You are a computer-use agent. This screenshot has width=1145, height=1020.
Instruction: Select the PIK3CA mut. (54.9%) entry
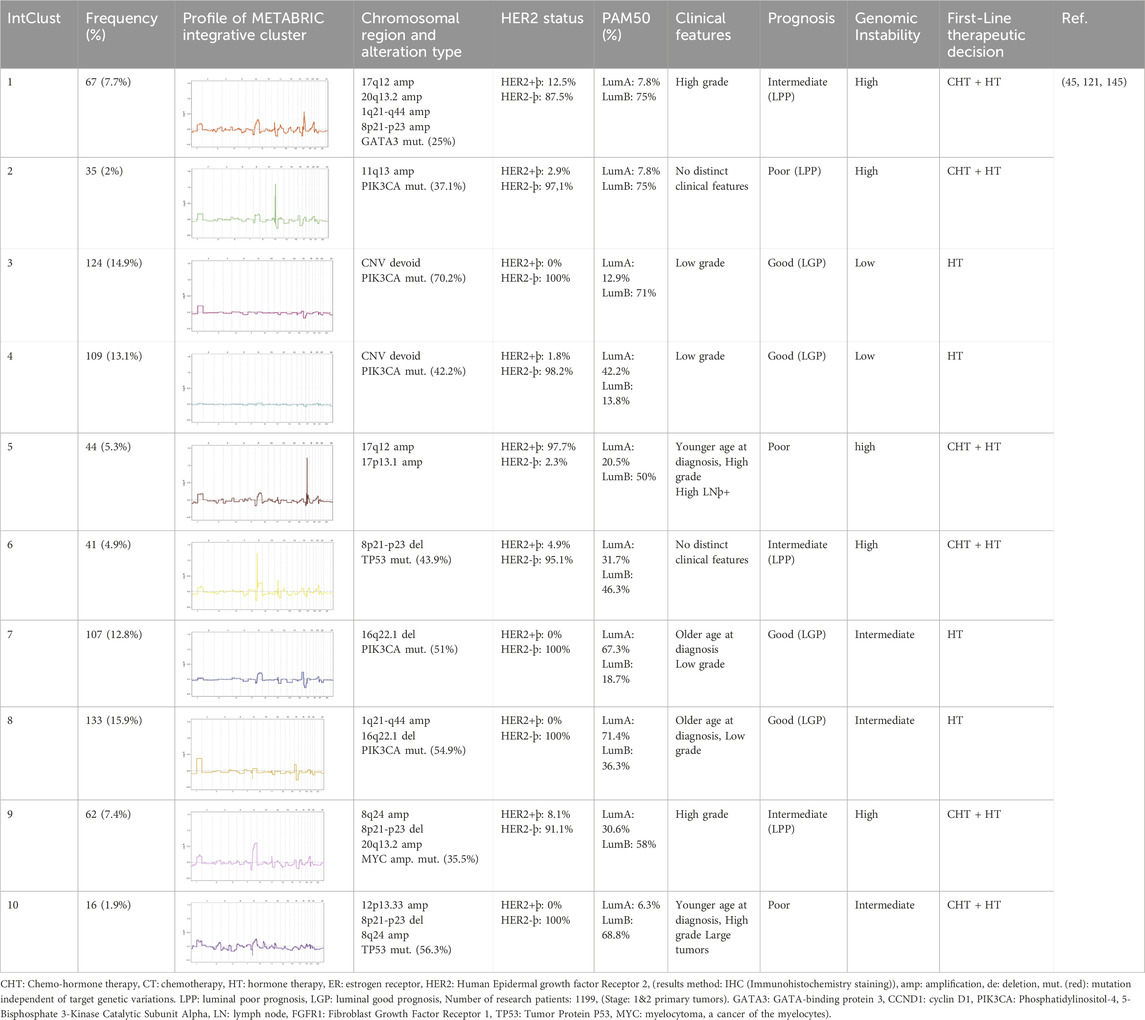[413, 751]
